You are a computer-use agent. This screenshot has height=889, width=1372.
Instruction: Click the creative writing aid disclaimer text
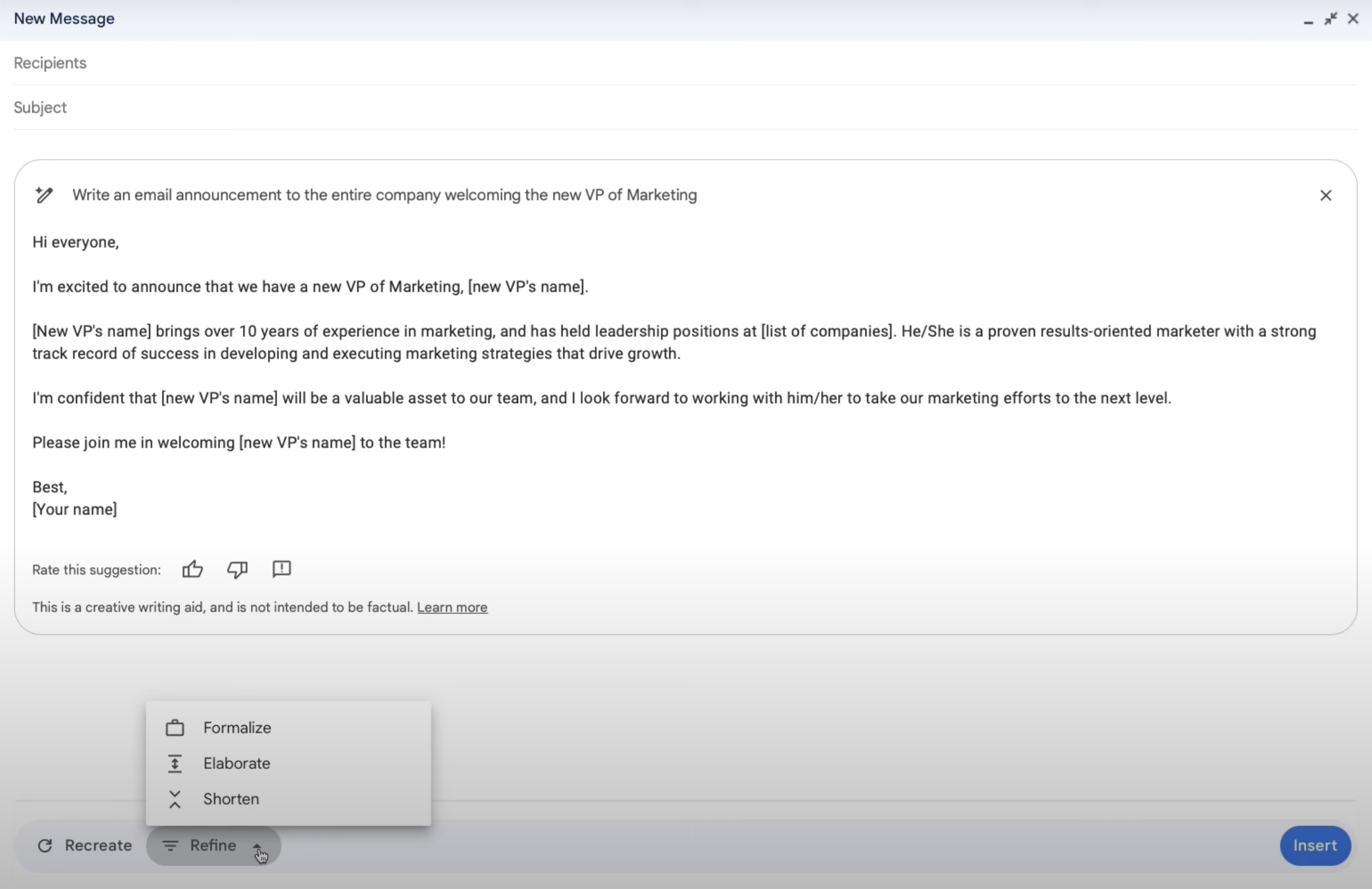223,608
